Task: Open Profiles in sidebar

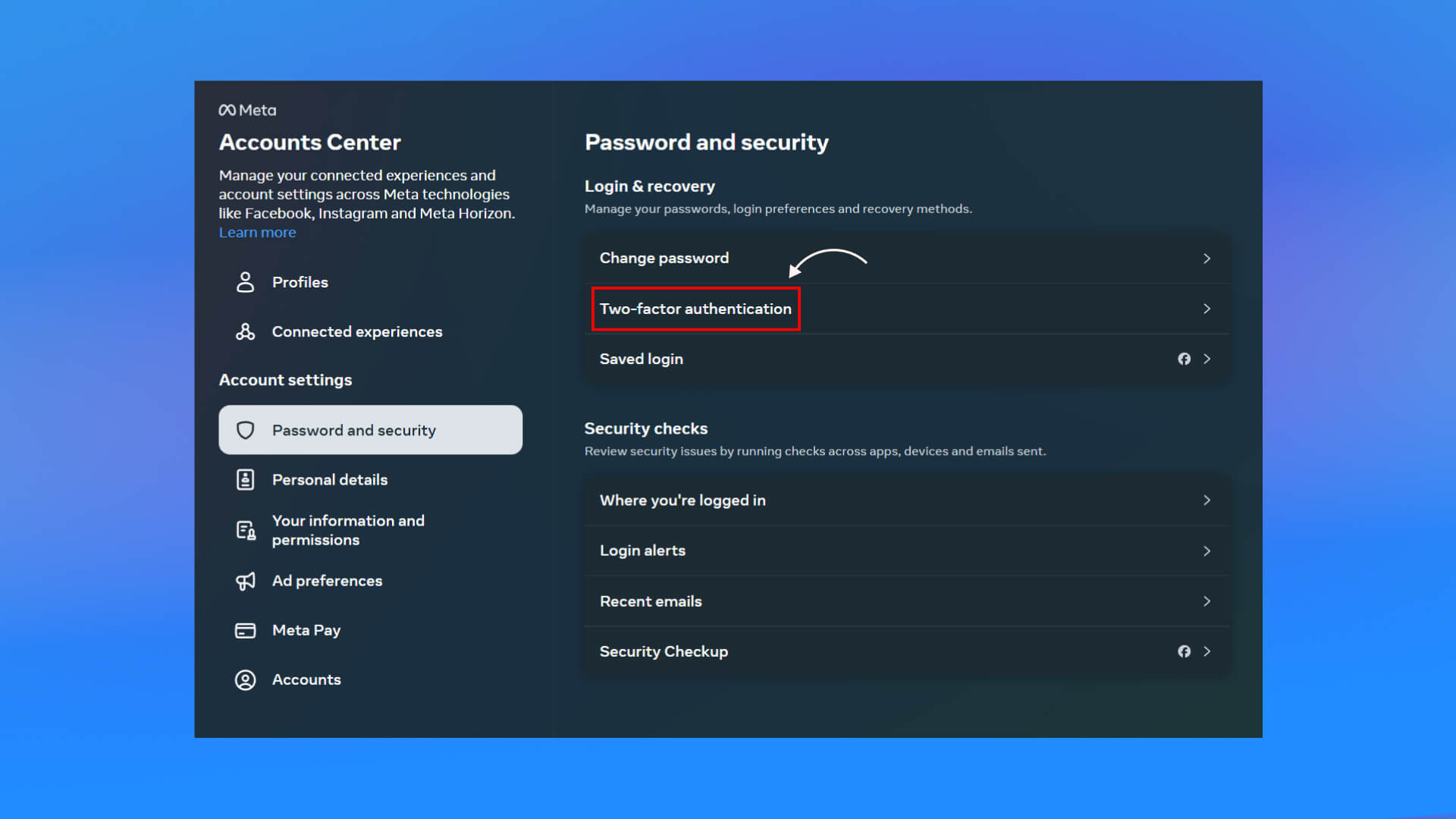Action: coord(370,282)
